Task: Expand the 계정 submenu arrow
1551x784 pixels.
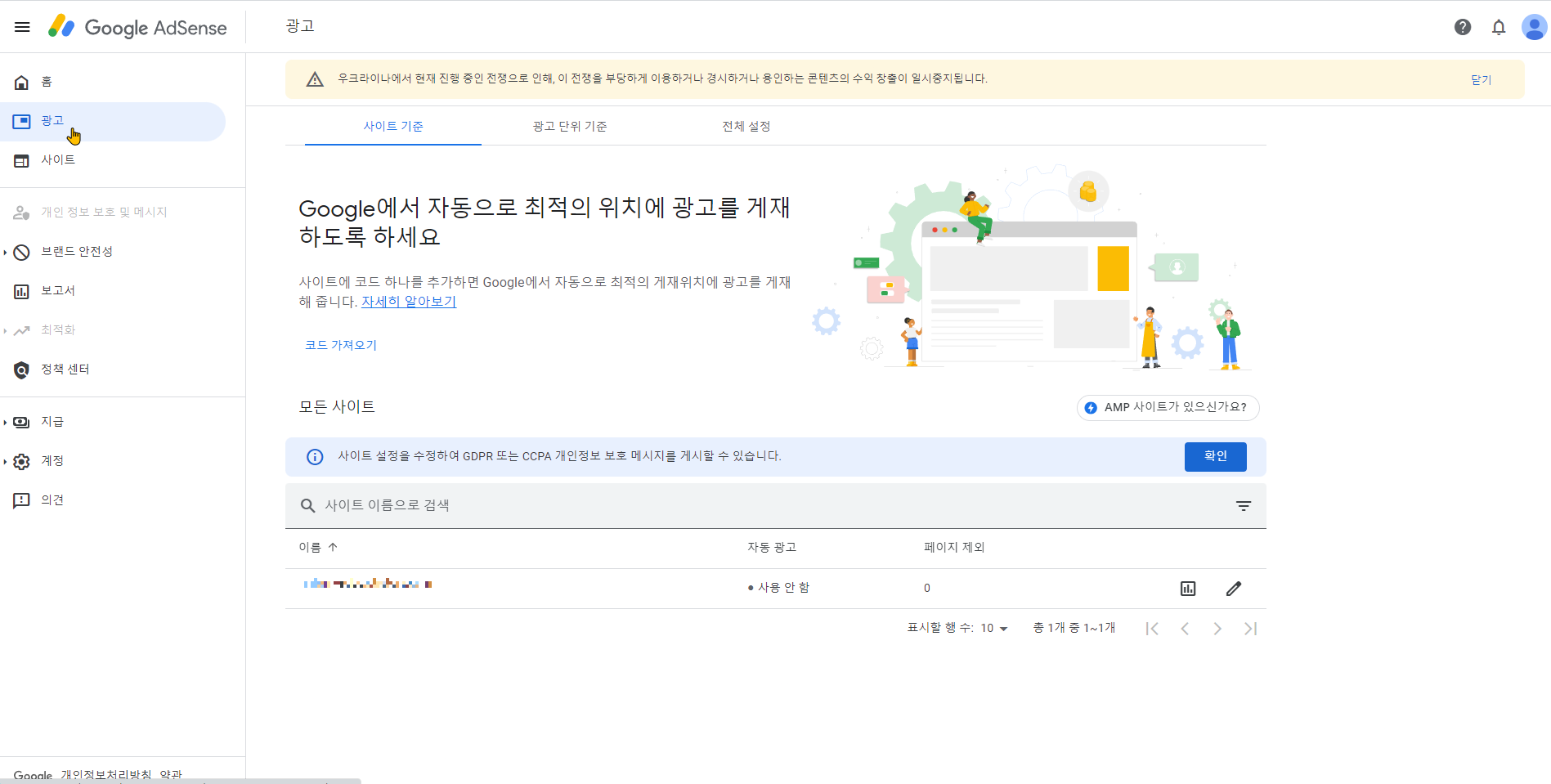Action: coord(5,461)
